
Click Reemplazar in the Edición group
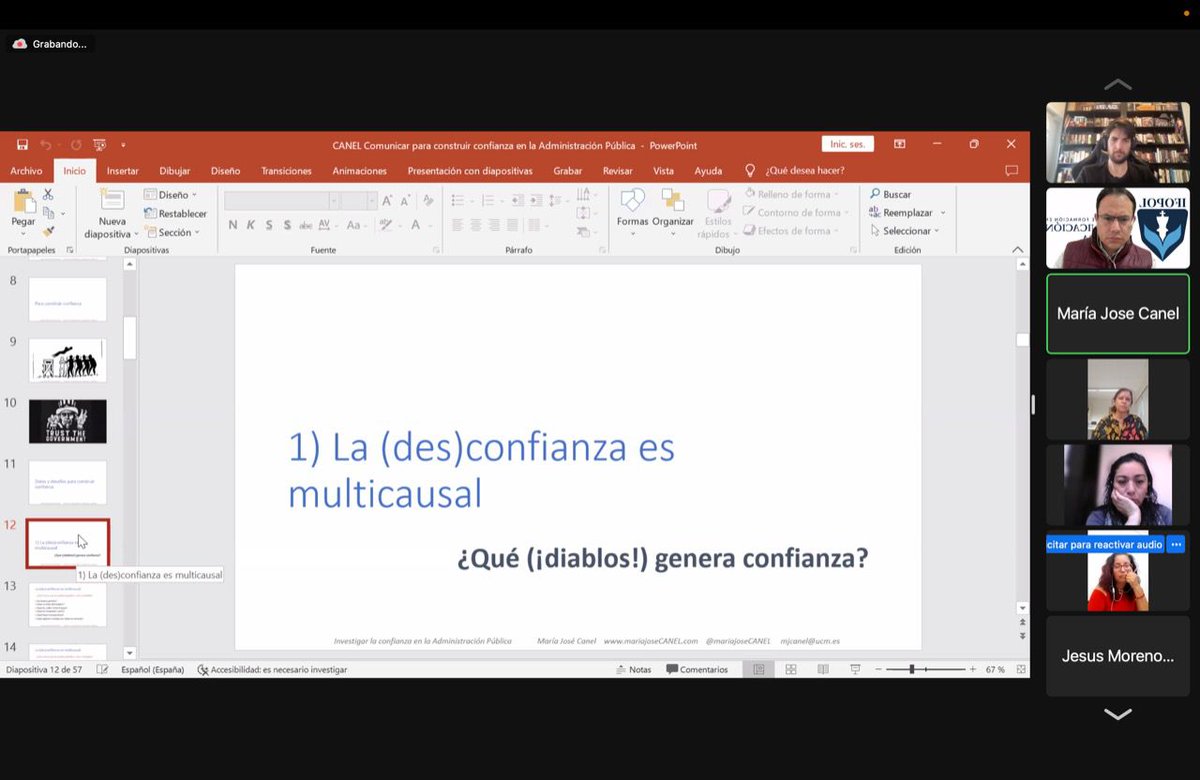(x=906, y=212)
